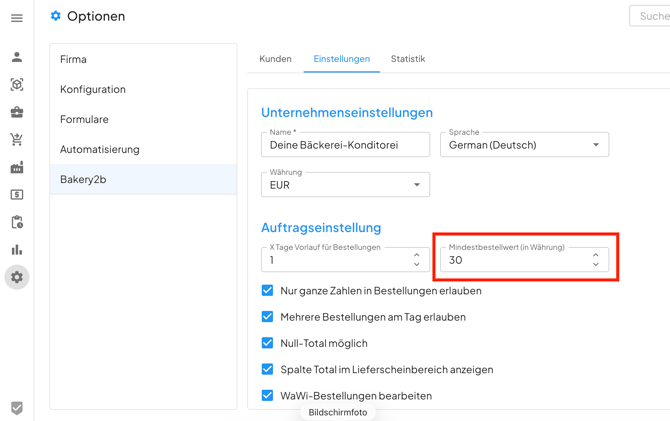Decrease Mindestbestellwert value
This screenshot has height=421, width=670.
pyautogui.click(x=596, y=265)
